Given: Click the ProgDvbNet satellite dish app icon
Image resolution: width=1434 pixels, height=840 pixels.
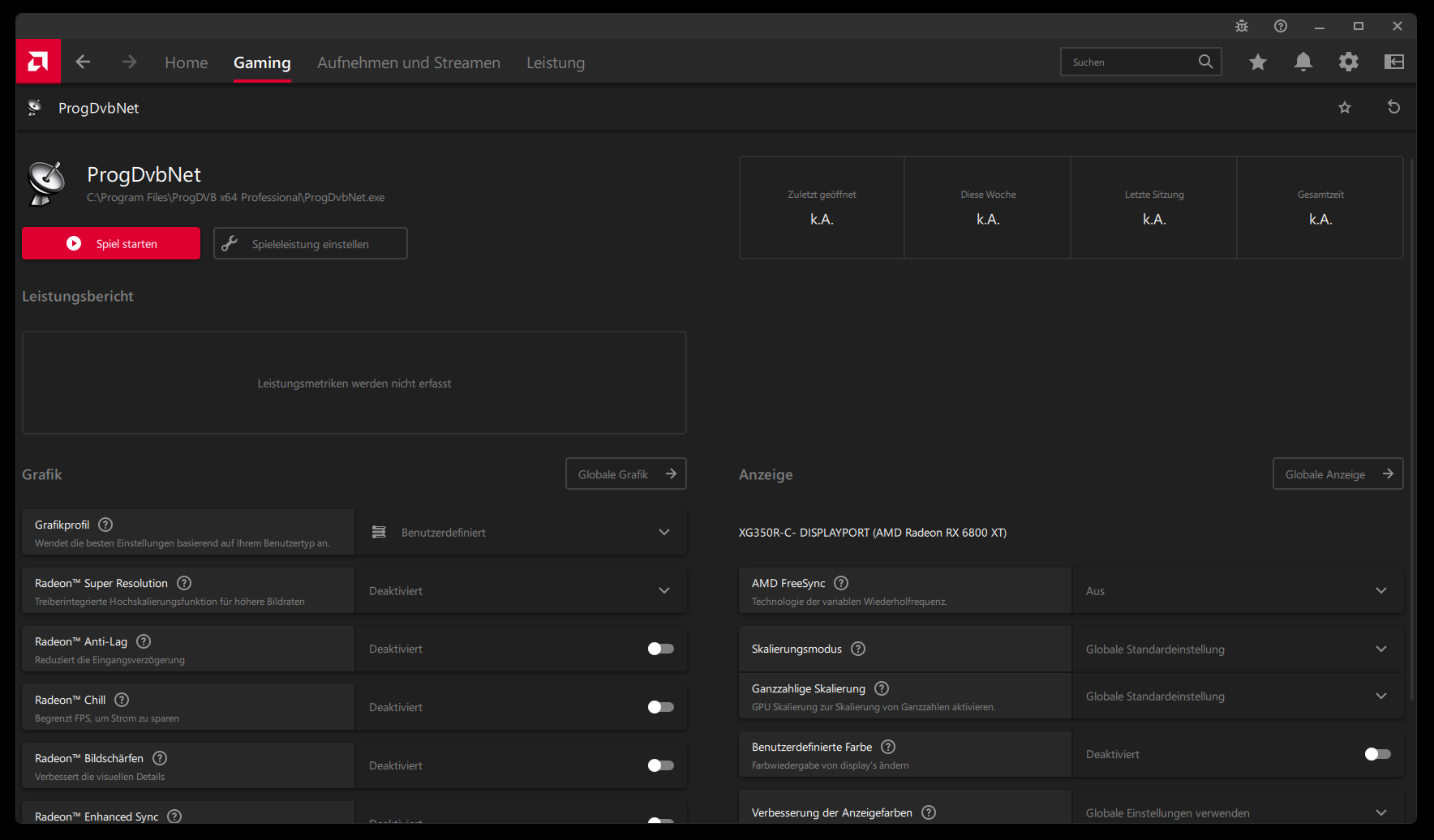Looking at the screenshot, I should coord(47,182).
